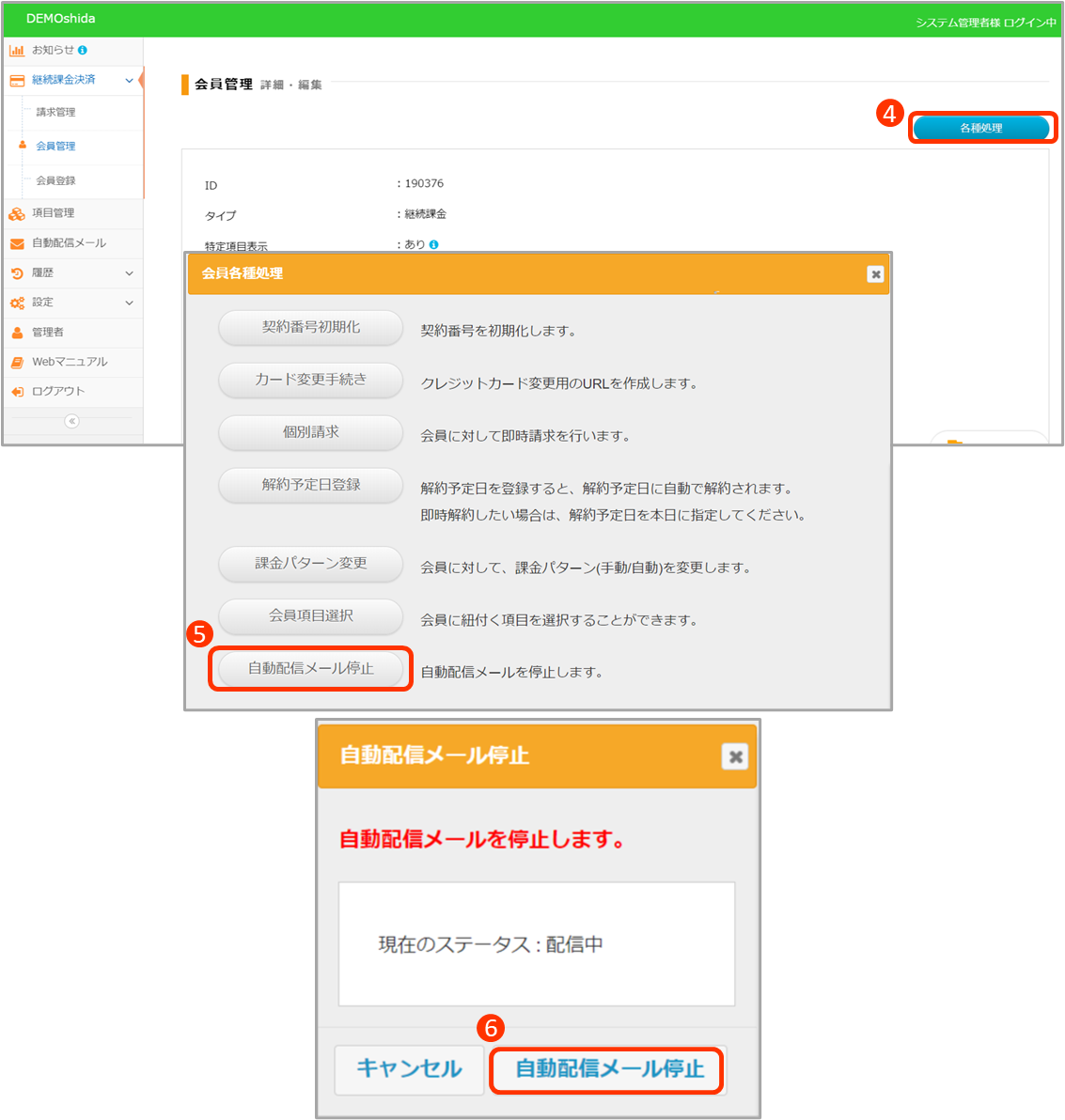
Task: Open 項目管理 from the sidebar
Action: pyautogui.click(x=53, y=213)
